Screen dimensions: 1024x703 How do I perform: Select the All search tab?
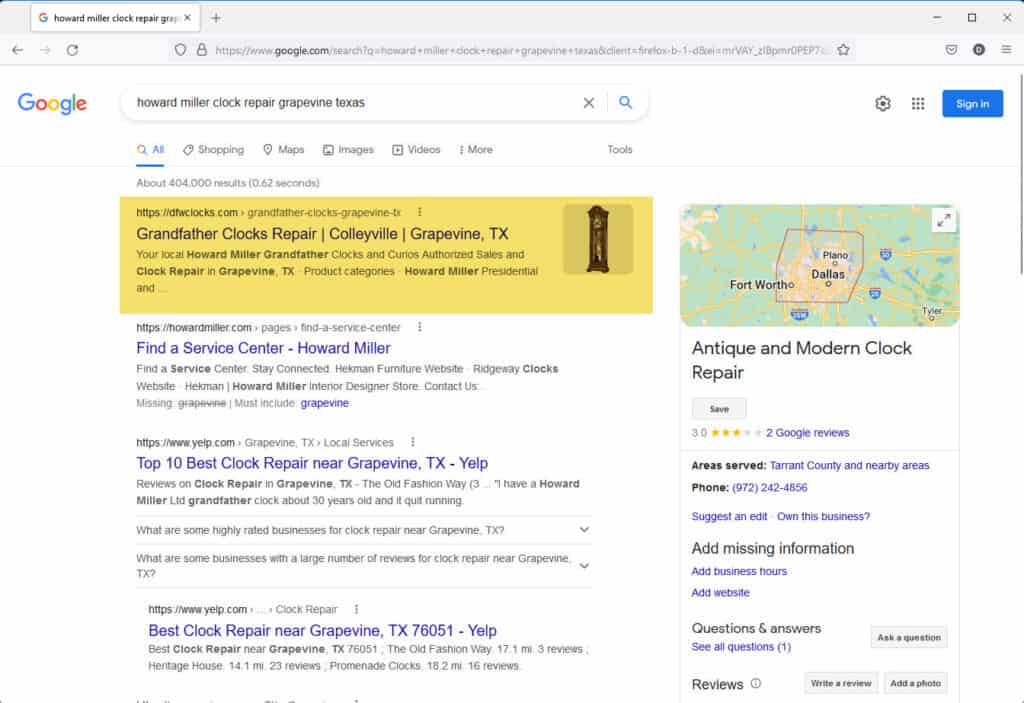(150, 150)
